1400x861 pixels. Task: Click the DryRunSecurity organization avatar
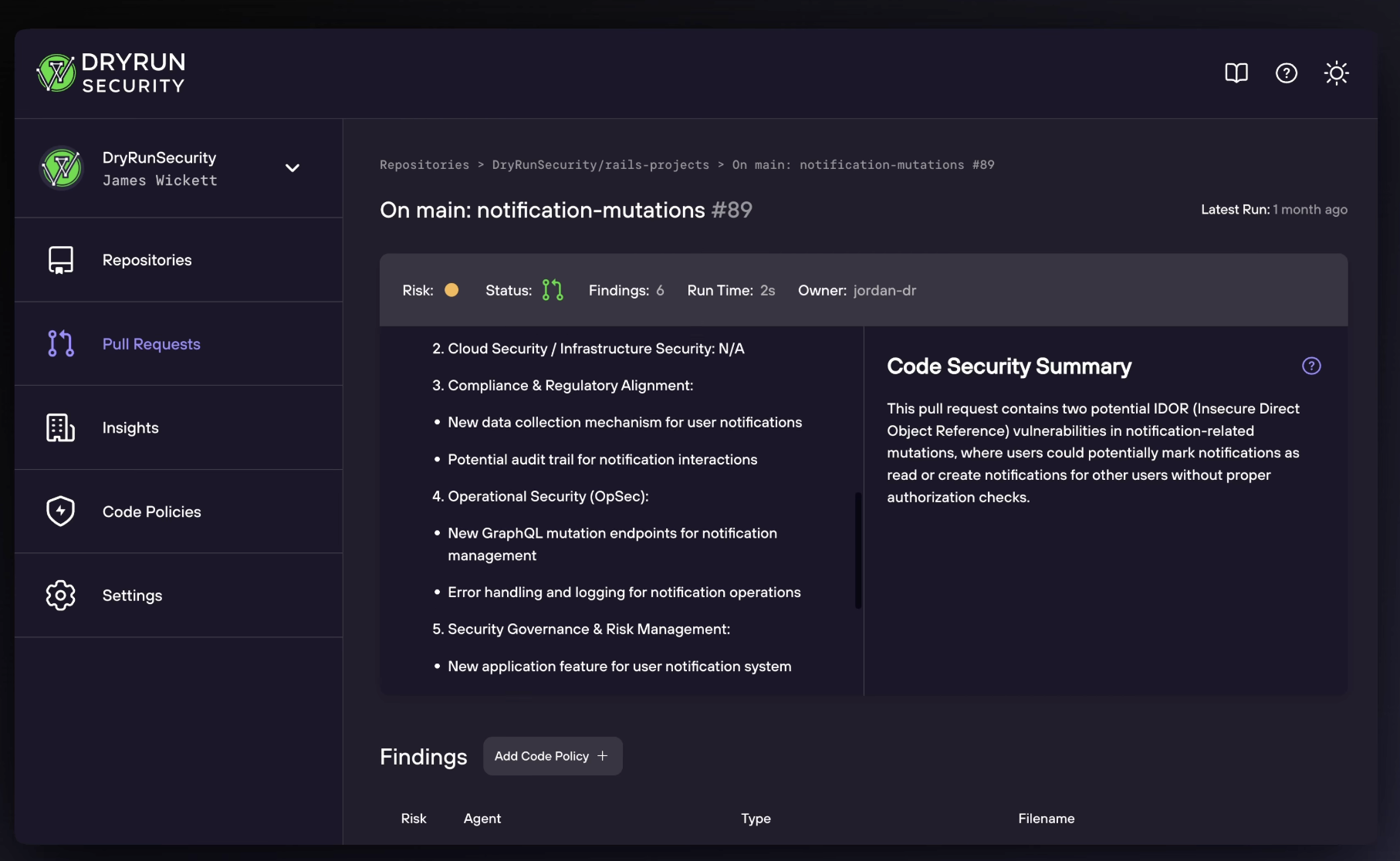pyautogui.click(x=62, y=168)
